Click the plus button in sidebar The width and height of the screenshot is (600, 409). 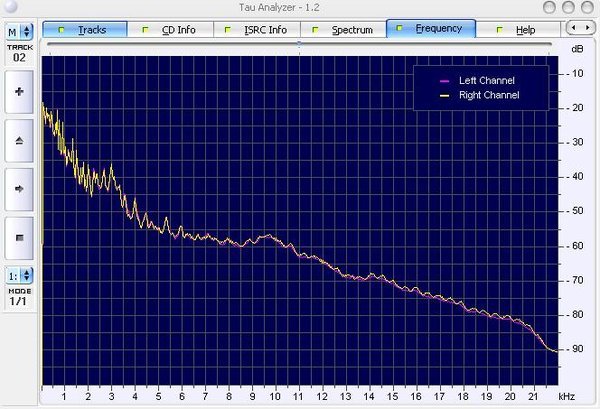click(19, 92)
